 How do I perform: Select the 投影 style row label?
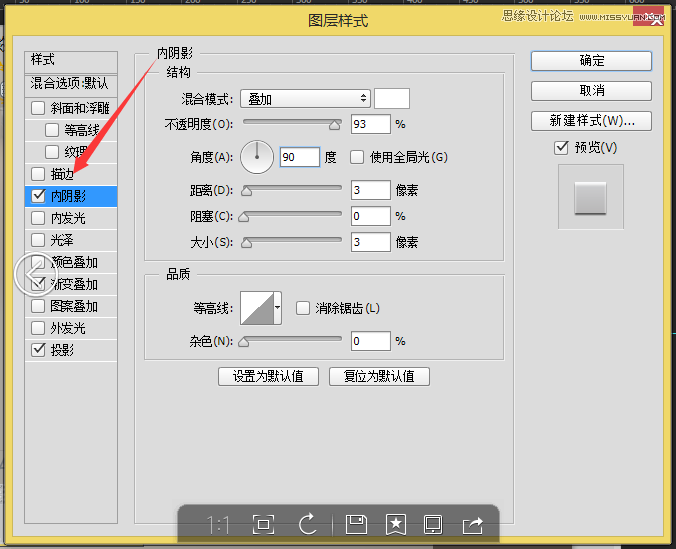[62, 350]
